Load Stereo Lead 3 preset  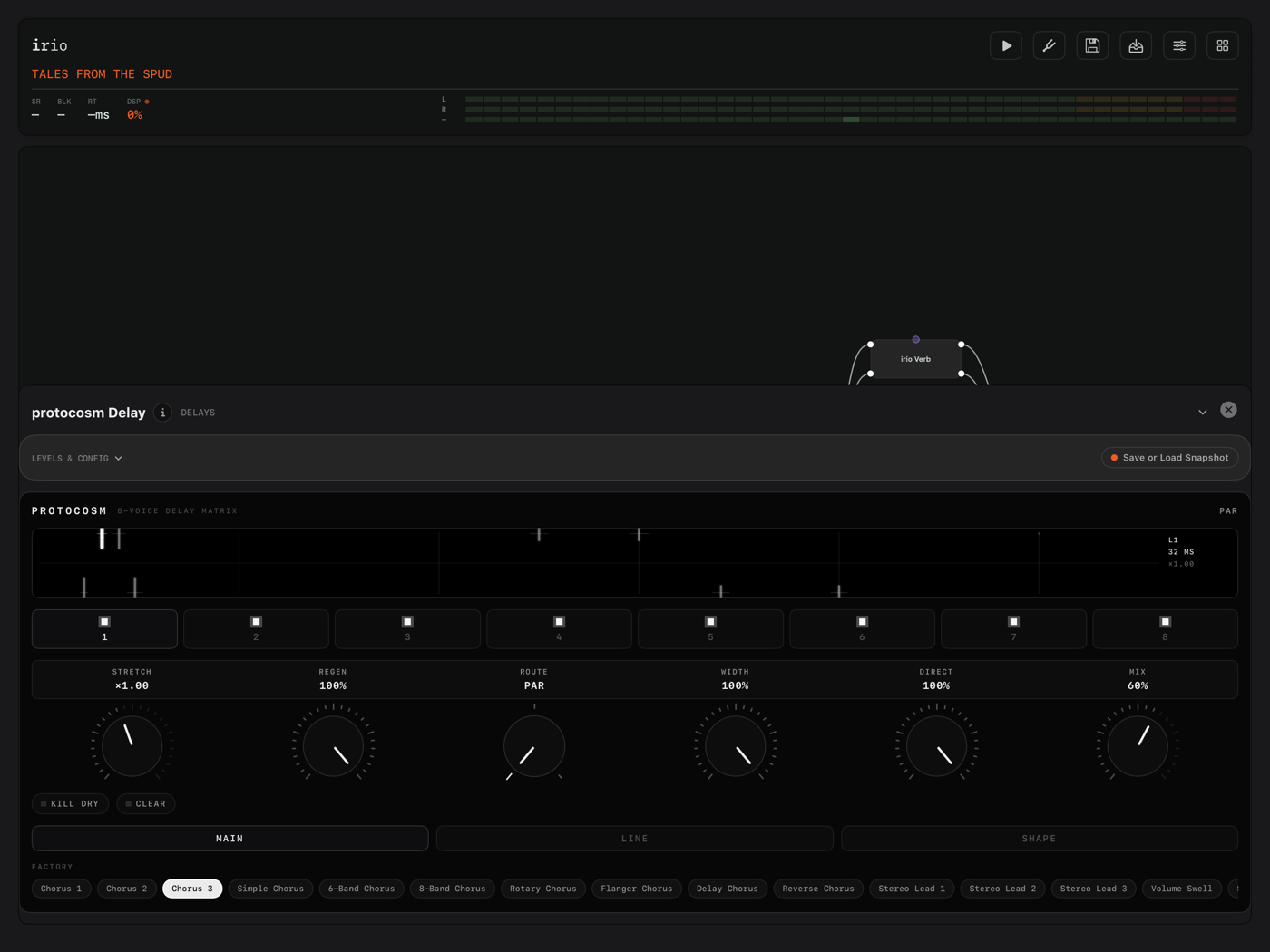click(1094, 889)
